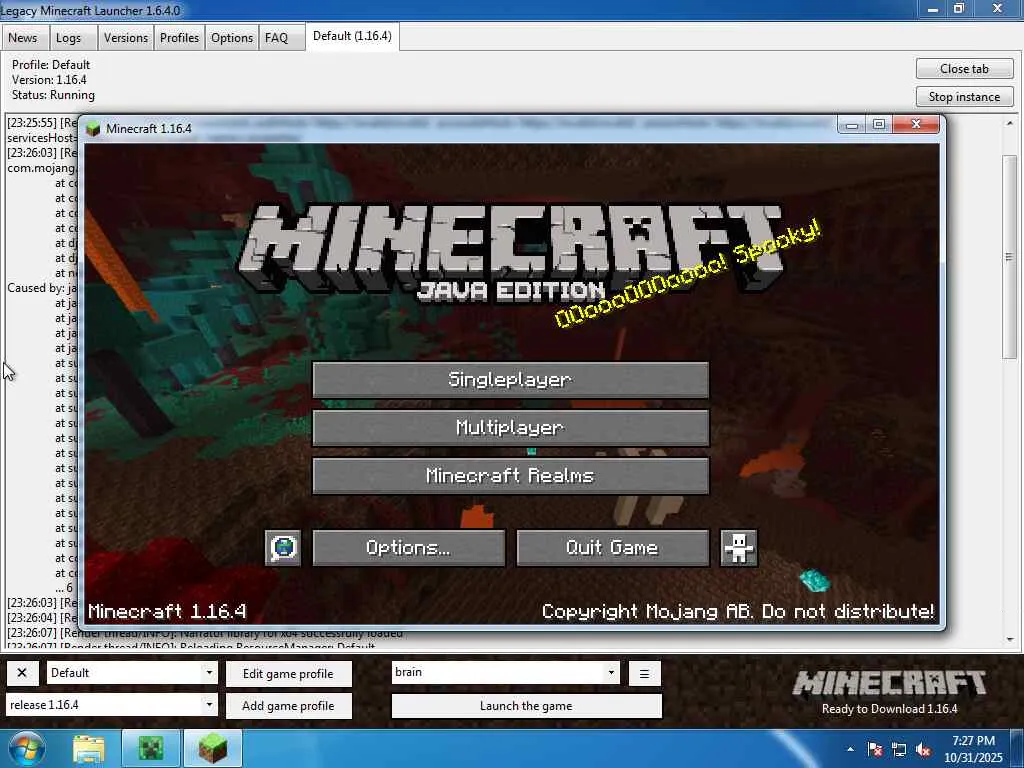Click 'Version: 1.16.4' text

tap(49, 80)
